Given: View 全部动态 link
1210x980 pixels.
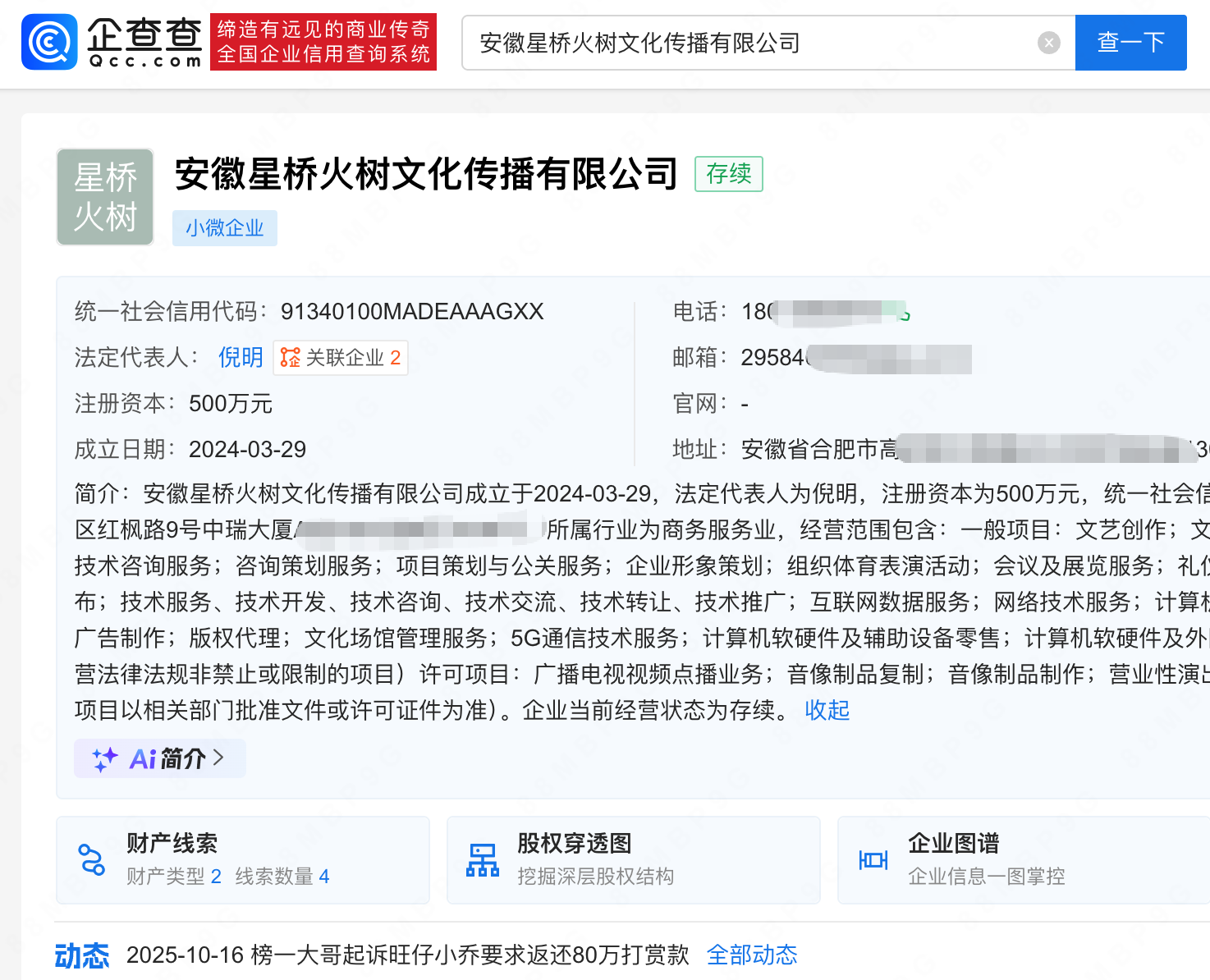Looking at the screenshot, I should click(752, 955).
